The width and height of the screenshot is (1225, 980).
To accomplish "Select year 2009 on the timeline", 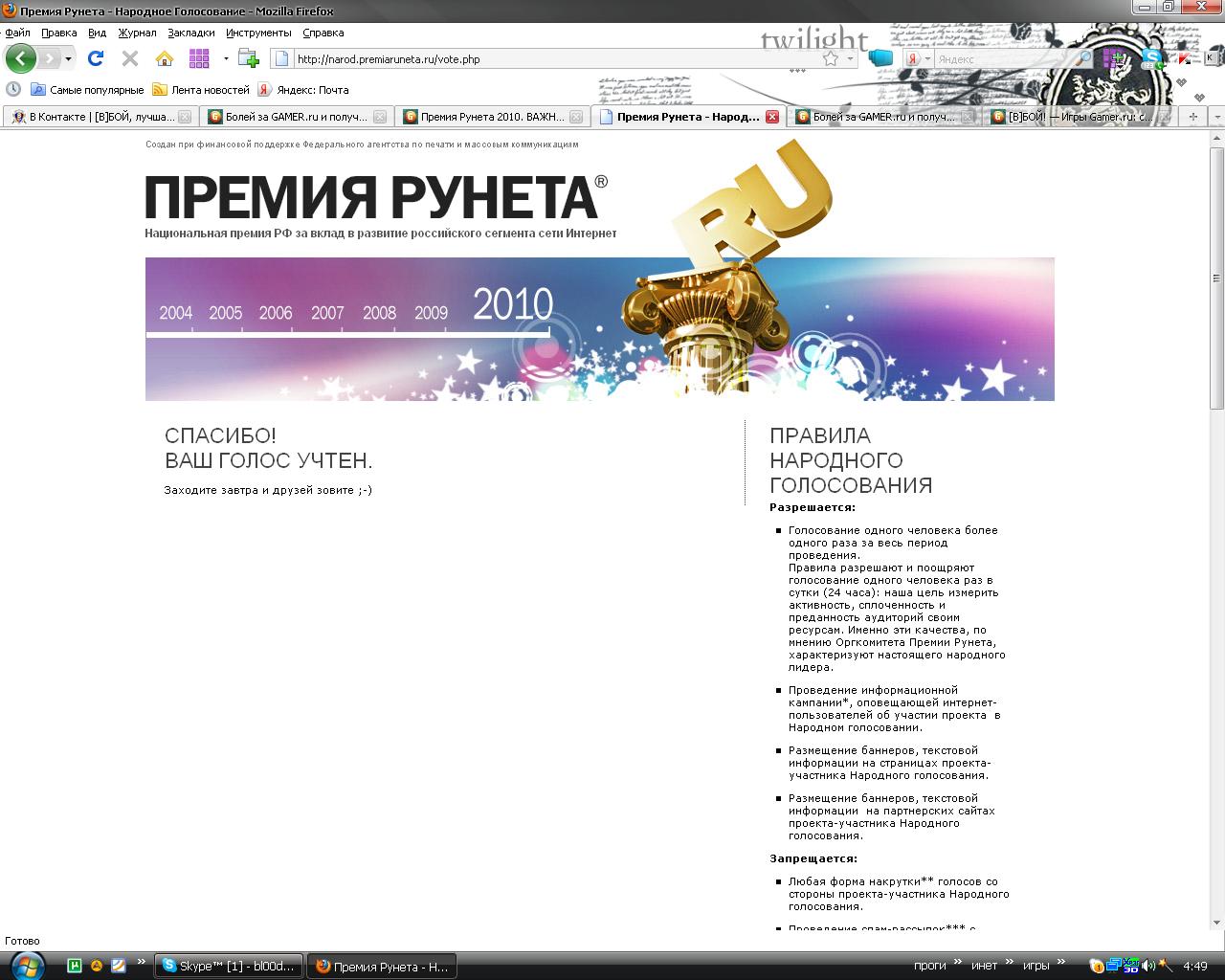I will click(x=431, y=313).
